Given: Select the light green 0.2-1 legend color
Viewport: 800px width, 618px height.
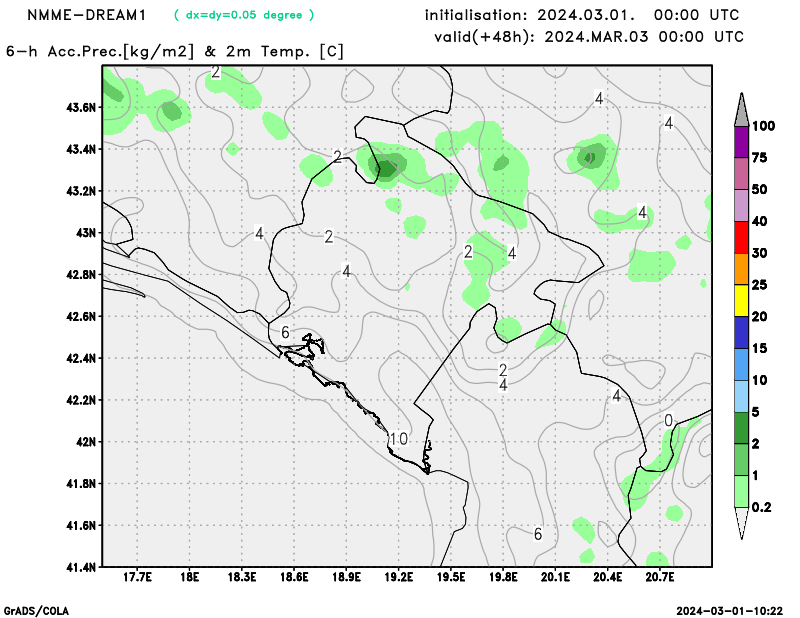Looking at the screenshot, I should [741, 491].
